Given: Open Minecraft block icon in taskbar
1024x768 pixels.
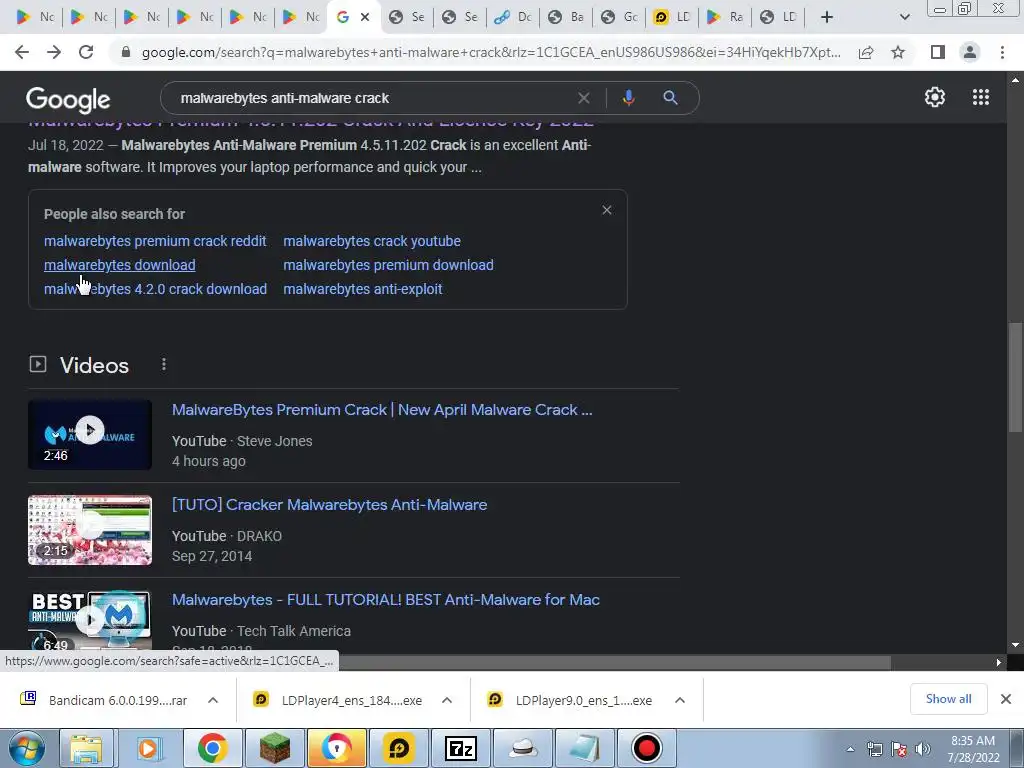Looking at the screenshot, I should click(x=275, y=748).
